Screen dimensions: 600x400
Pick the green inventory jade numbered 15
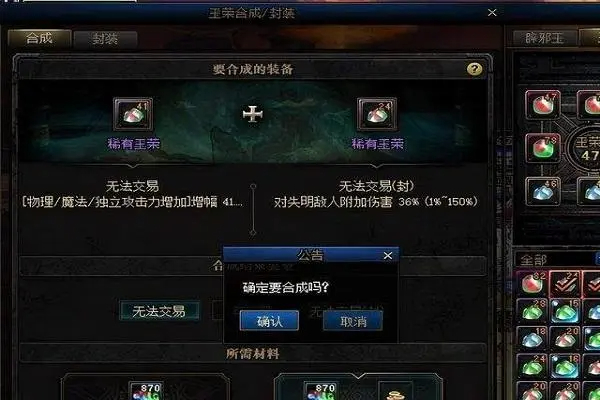[x=566, y=310]
